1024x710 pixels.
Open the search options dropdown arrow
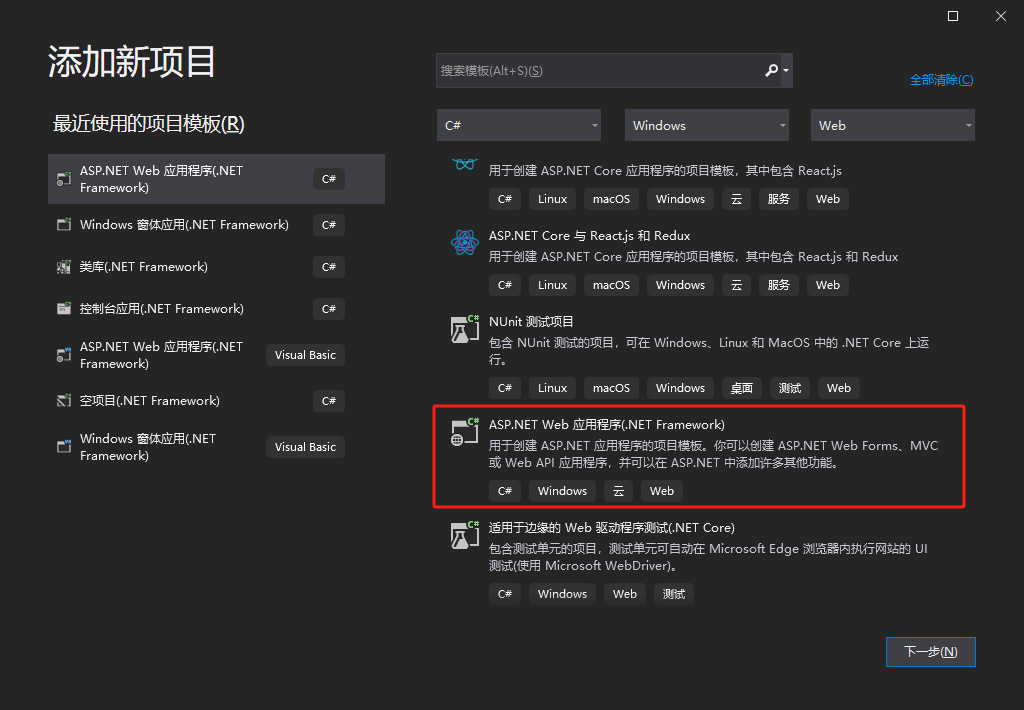point(786,71)
